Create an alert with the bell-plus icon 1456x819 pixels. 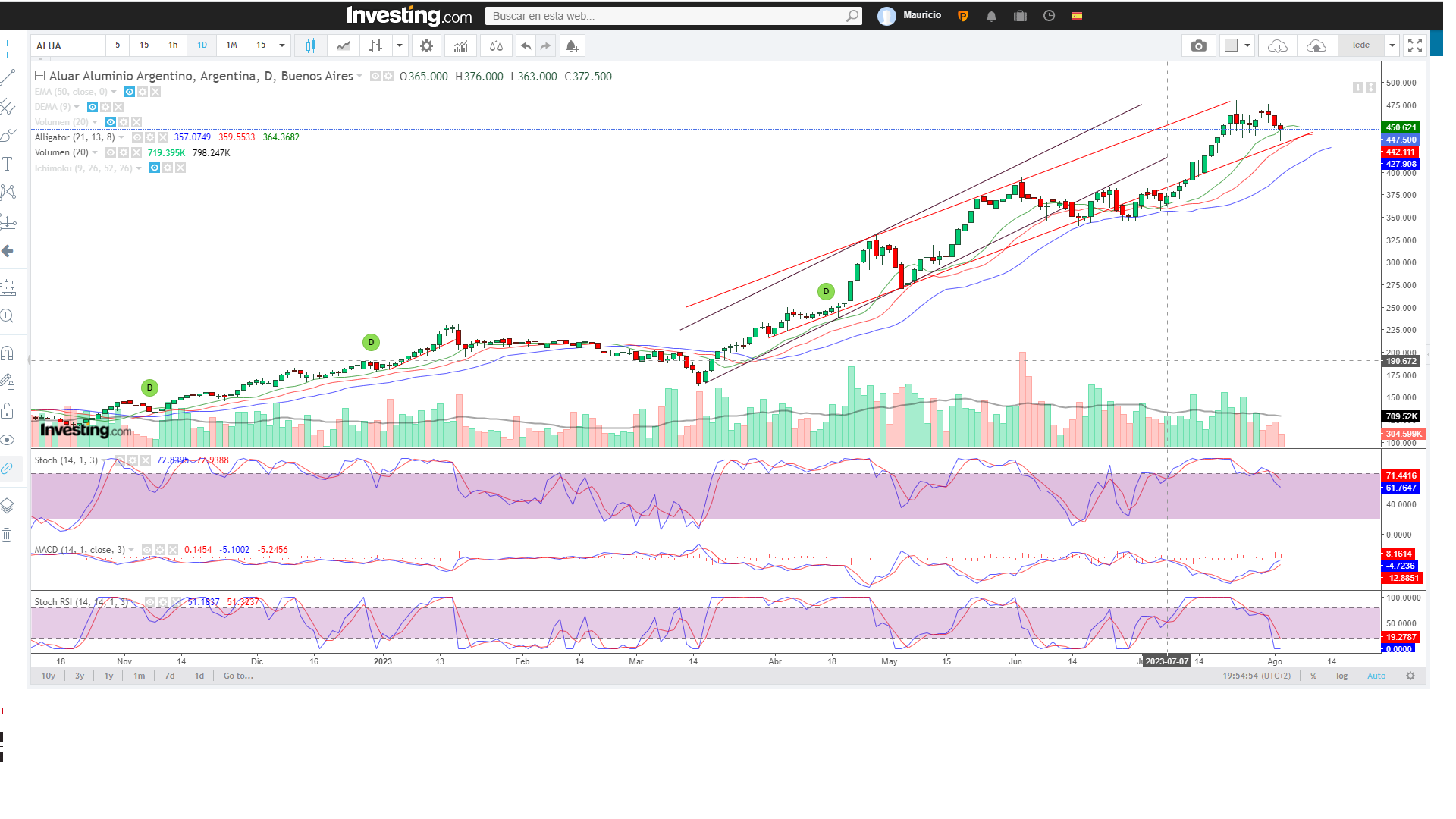point(573,45)
